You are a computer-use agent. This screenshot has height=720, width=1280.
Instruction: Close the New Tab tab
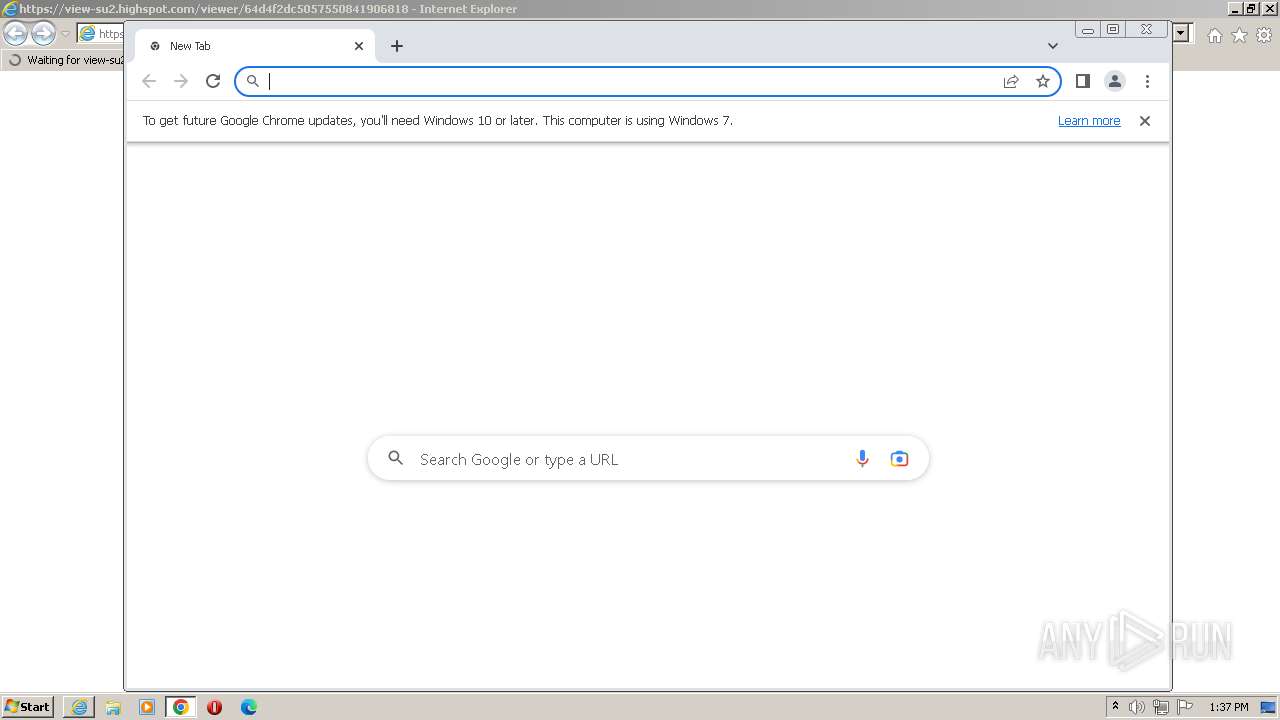click(x=359, y=46)
